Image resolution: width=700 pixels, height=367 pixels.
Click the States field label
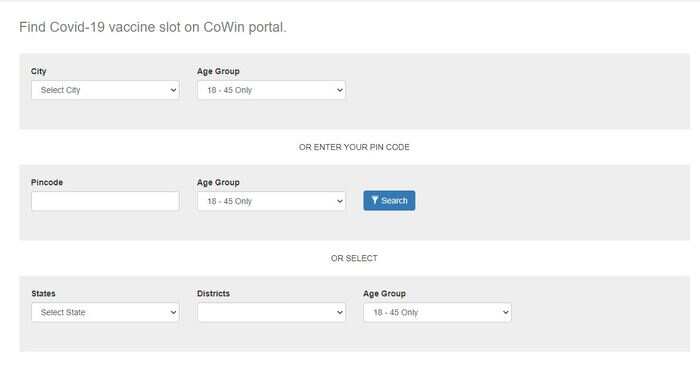pos(43,294)
